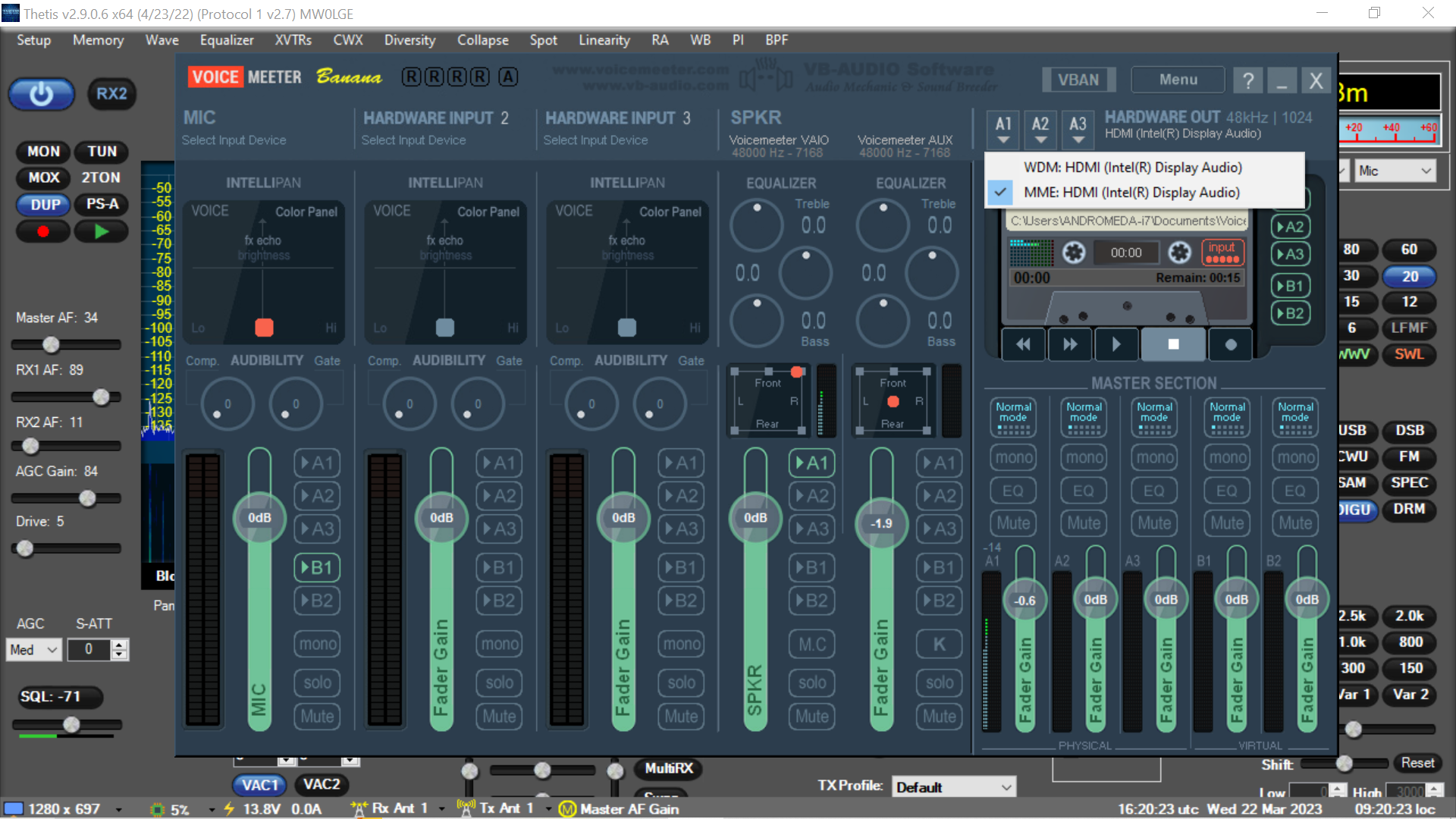Mute the MIC input strip
The image size is (1456, 819).
(x=317, y=716)
